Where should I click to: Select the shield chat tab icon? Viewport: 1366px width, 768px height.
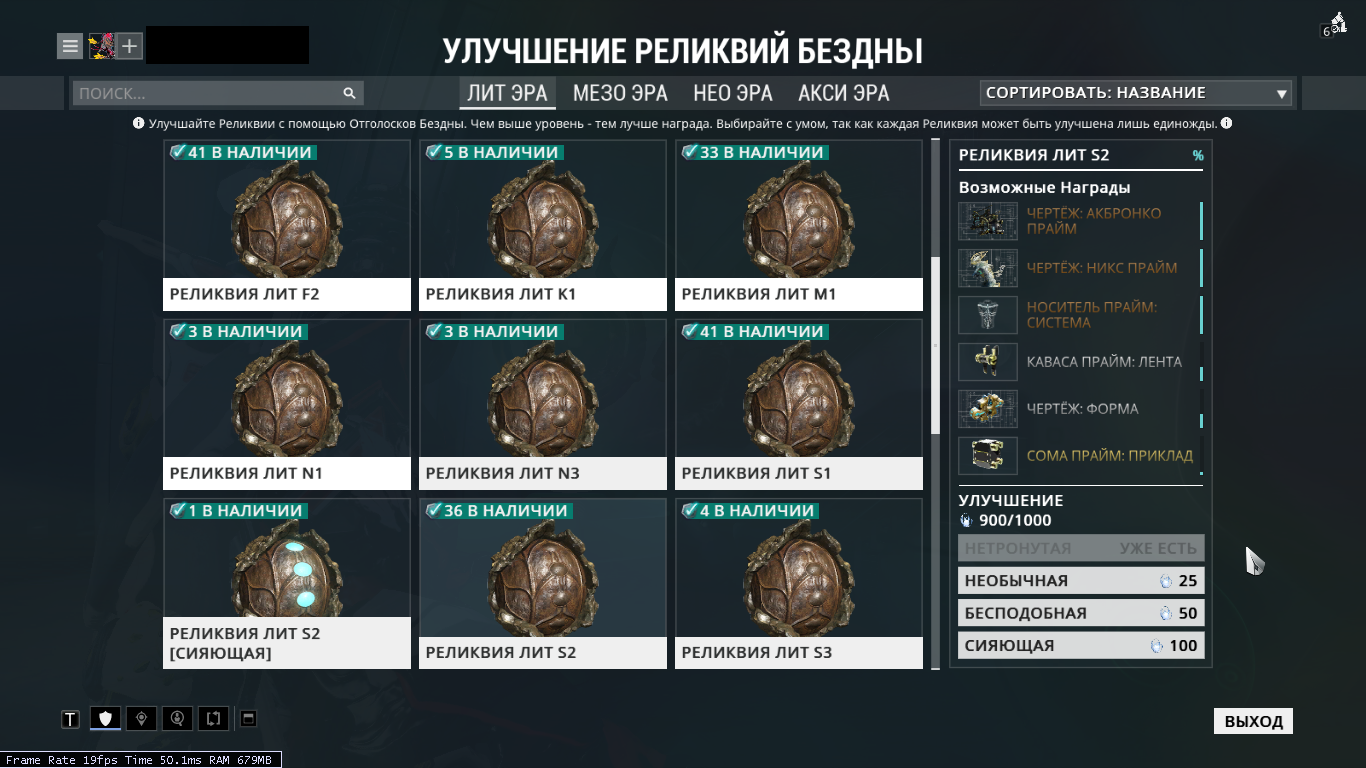106,718
